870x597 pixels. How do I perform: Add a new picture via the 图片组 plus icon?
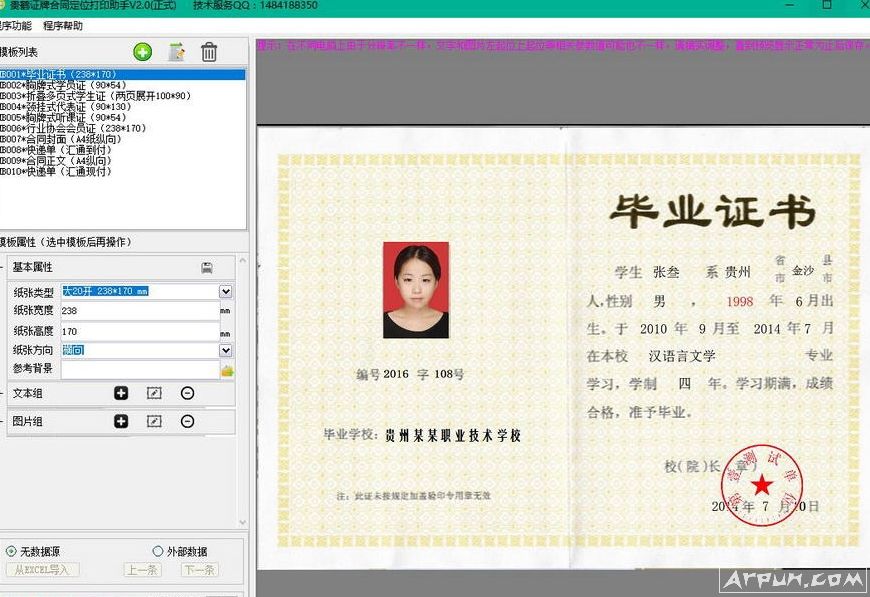(x=123, y=421)
